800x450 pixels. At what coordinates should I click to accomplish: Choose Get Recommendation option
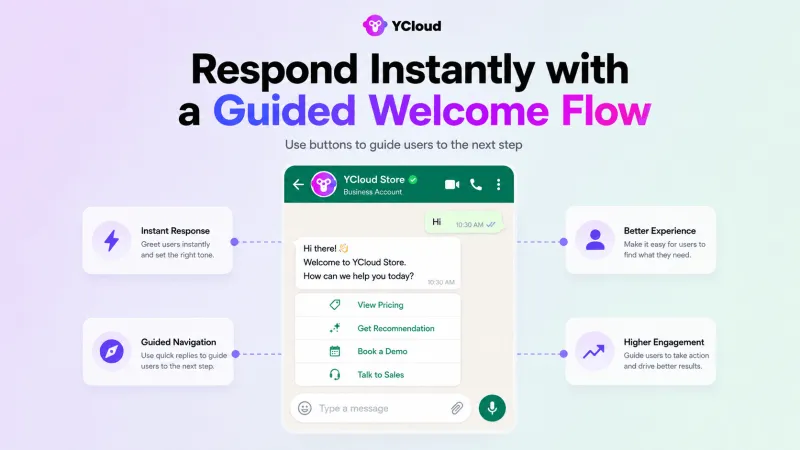378,328
